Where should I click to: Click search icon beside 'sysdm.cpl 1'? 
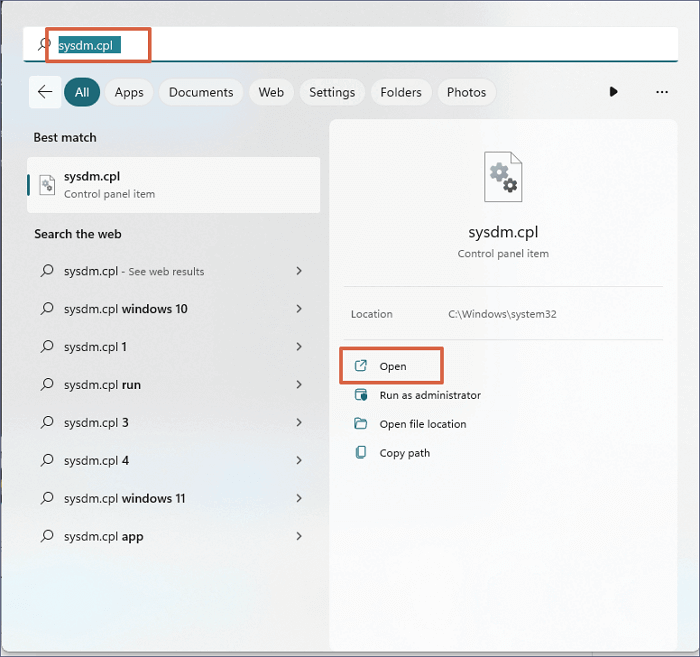(47, 346)
